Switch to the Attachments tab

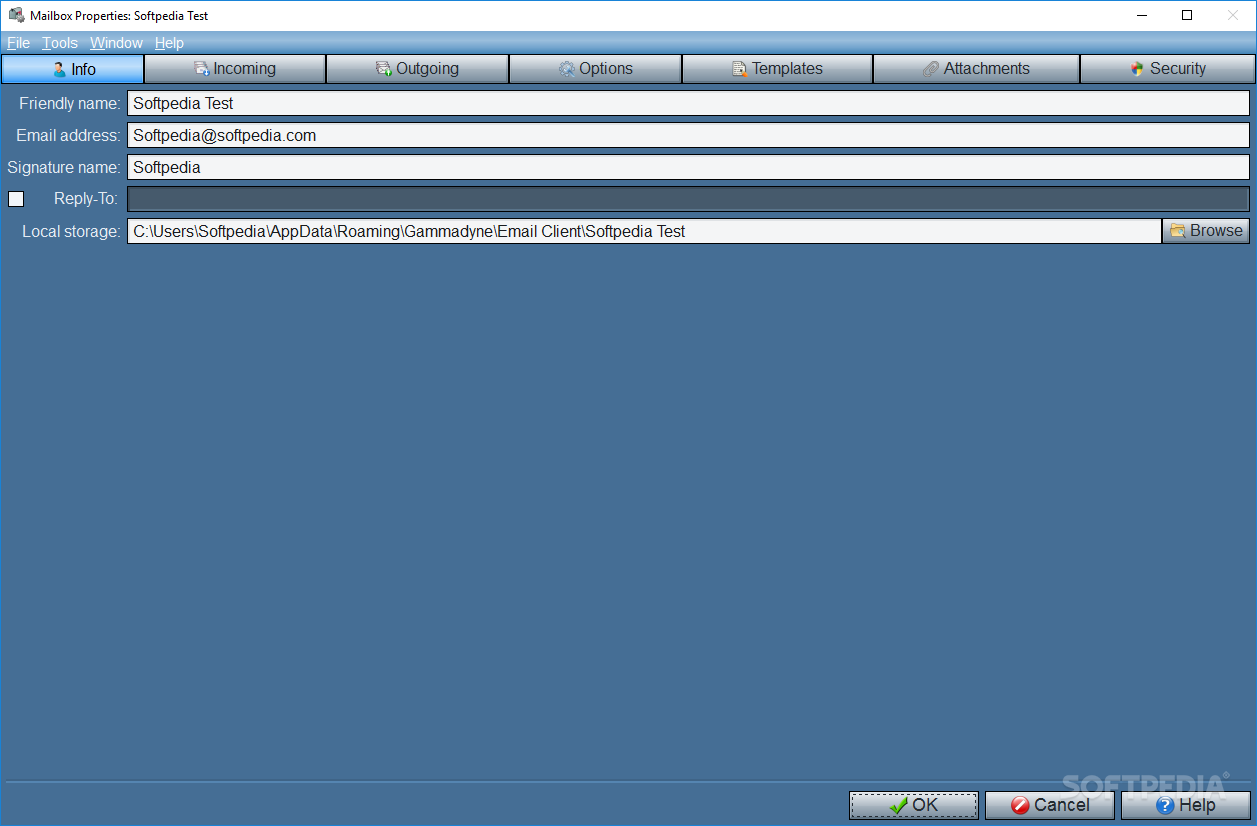pyautogui.click(x=976, y=69)
